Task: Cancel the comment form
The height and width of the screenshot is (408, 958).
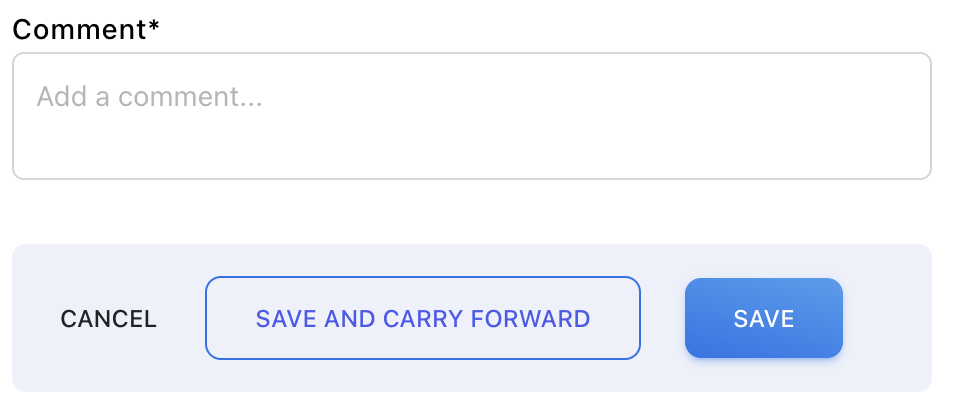Action: 109,319
